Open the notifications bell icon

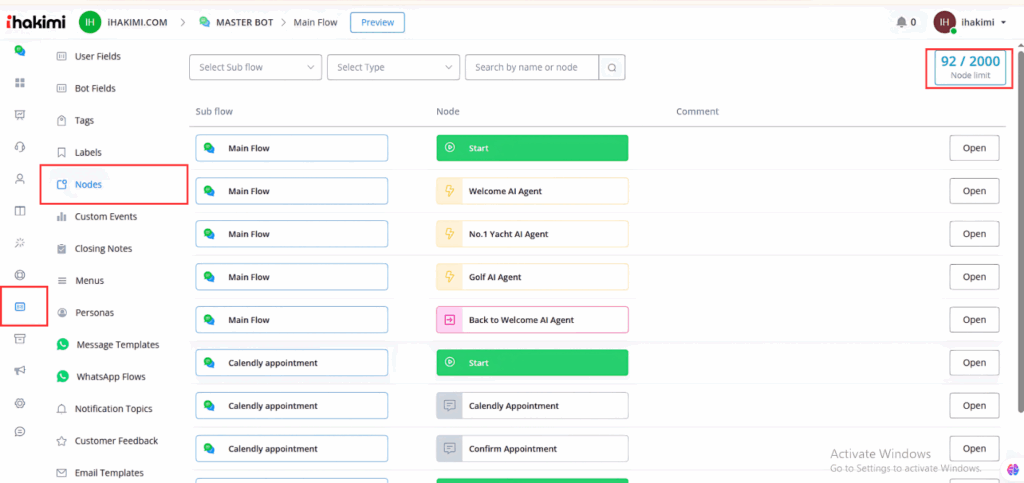901,22
